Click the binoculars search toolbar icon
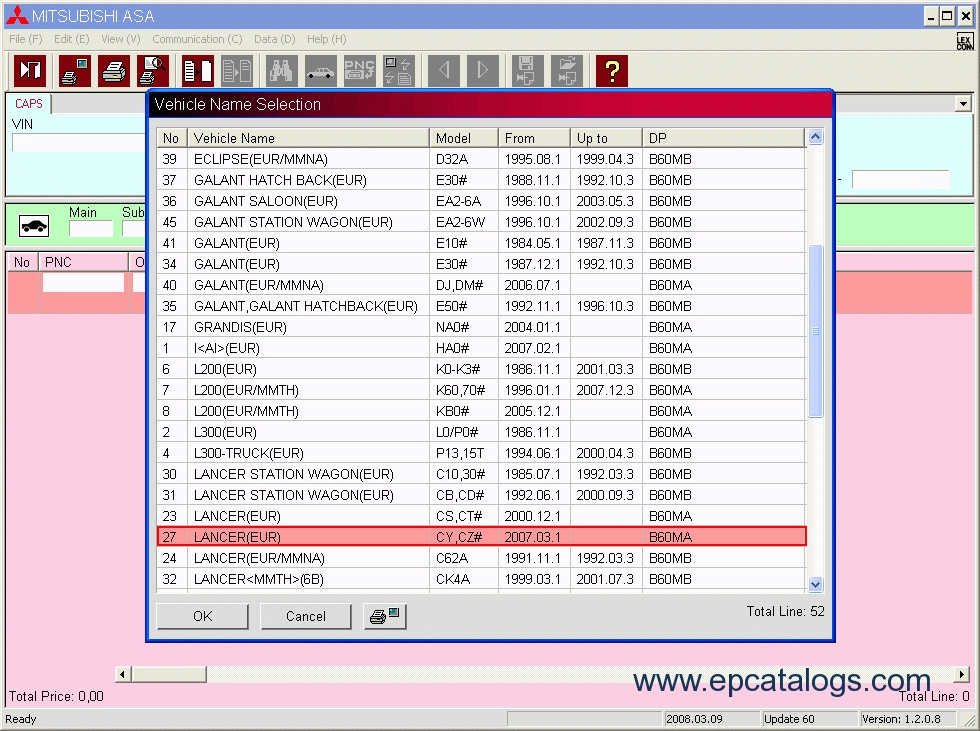The image size is (980, 731). coord(283,71)
